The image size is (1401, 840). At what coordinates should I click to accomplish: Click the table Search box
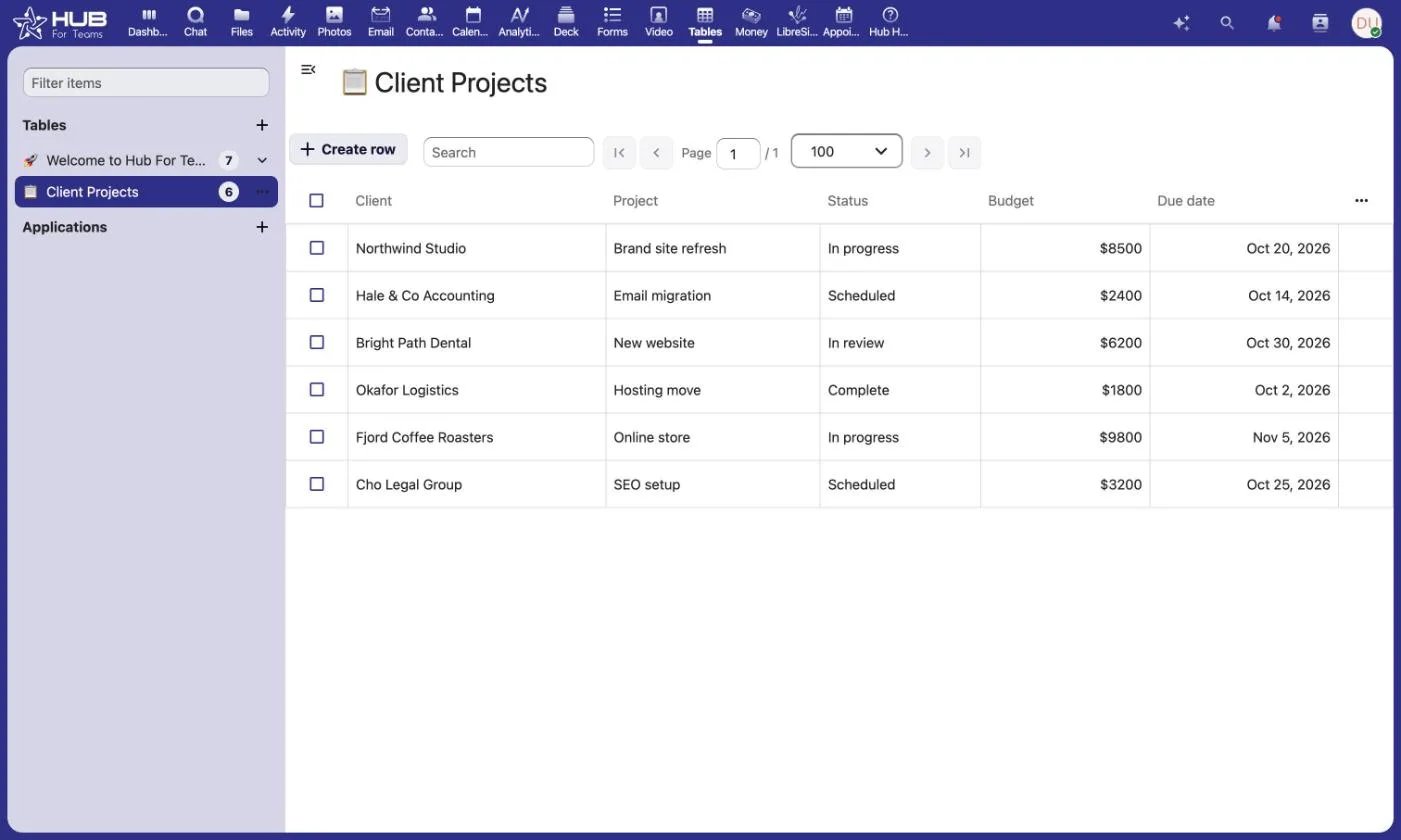[x=508, y=152]
